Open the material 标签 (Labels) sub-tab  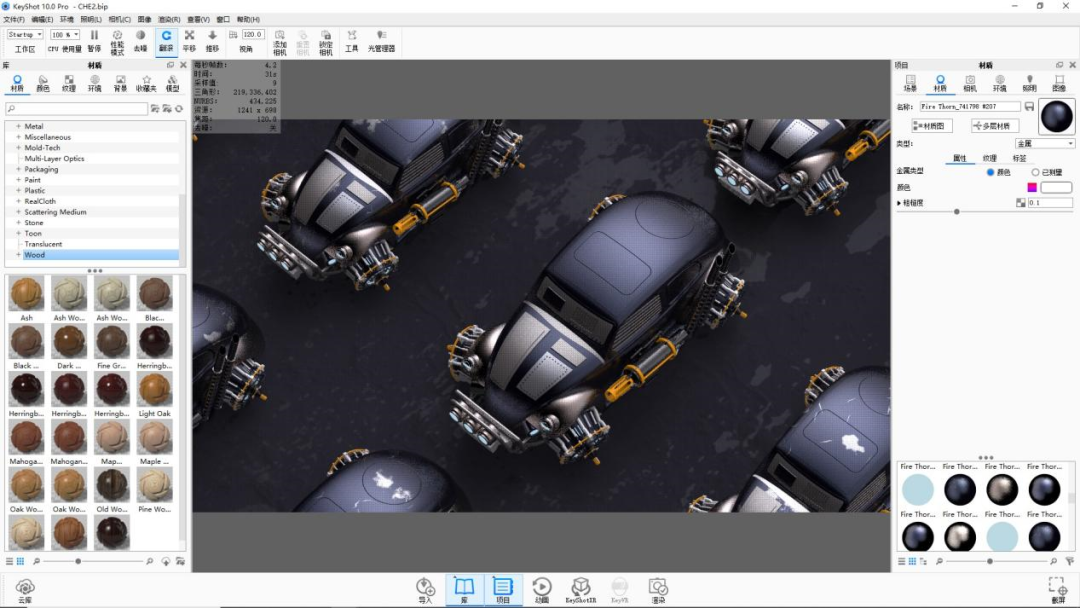tap(1019, 158)
